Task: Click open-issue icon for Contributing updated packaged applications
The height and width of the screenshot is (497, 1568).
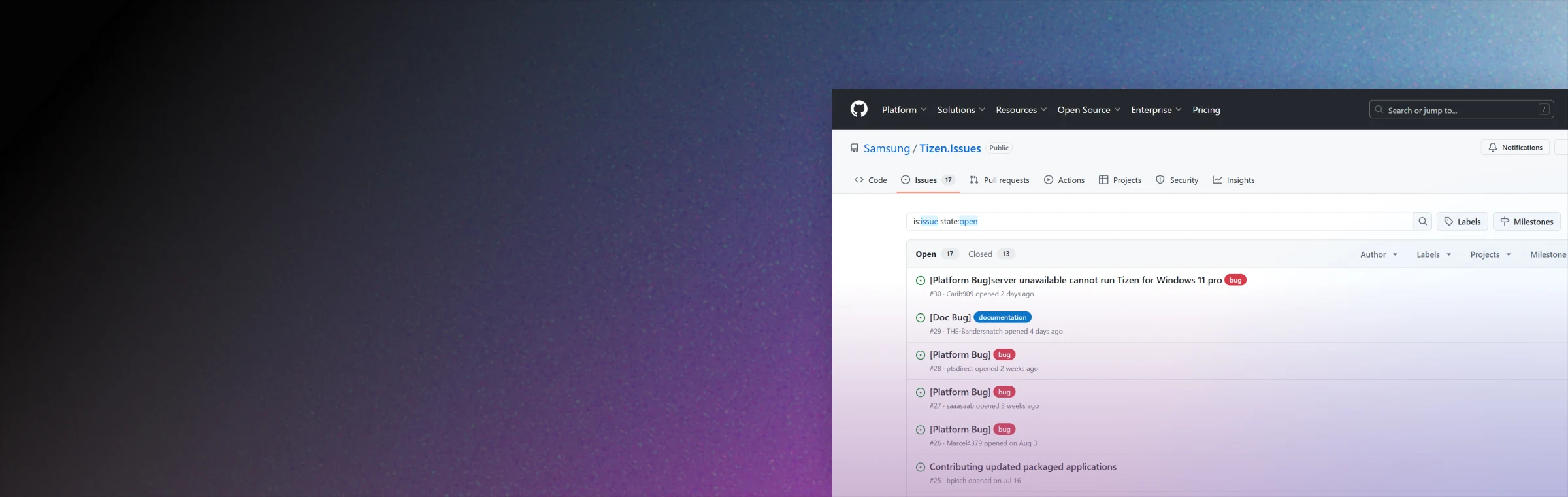Action: click(920, 467)
